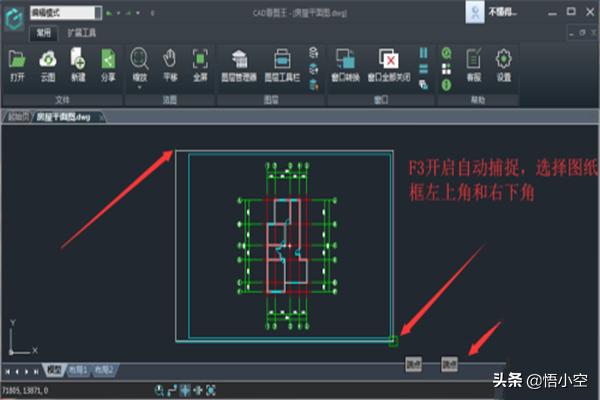Click the four-arrow move icon in the status bar

click(x=198, y=390)
